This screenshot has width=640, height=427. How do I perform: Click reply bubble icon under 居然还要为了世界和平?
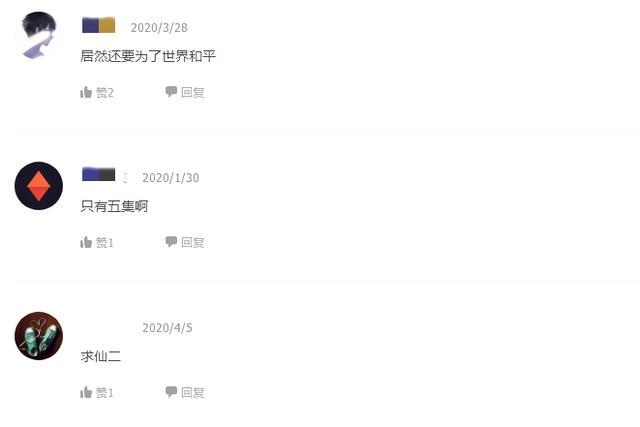coord(171,91)
